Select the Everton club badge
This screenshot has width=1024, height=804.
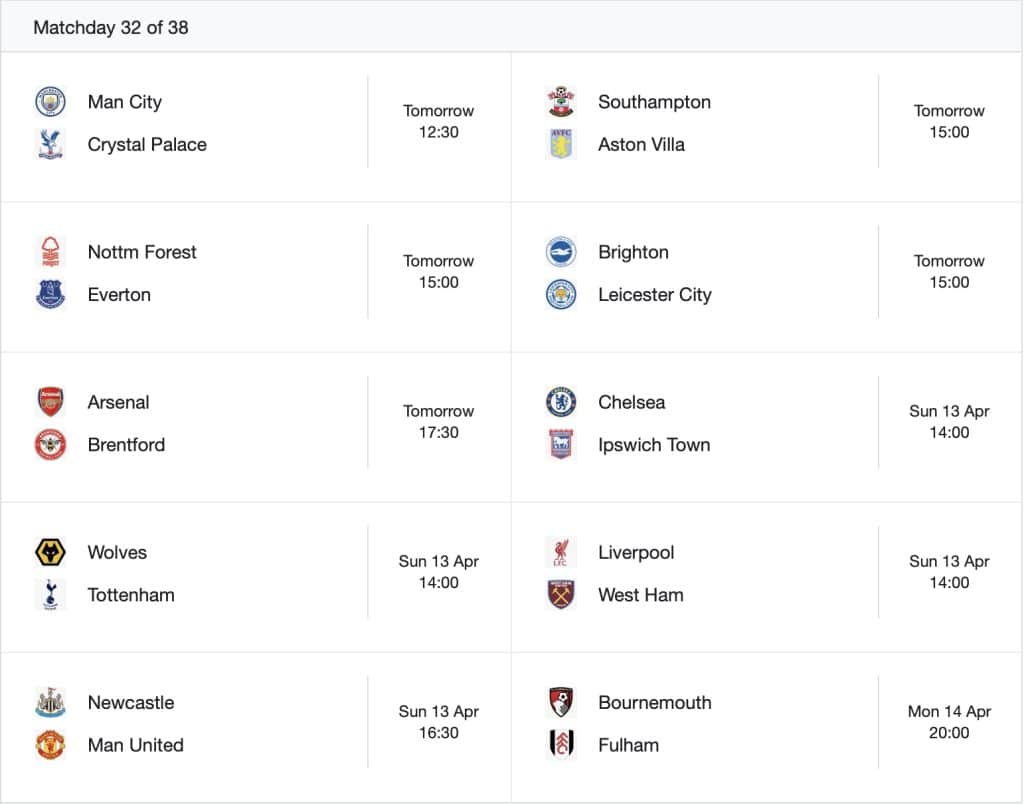[x=50, y=294]
